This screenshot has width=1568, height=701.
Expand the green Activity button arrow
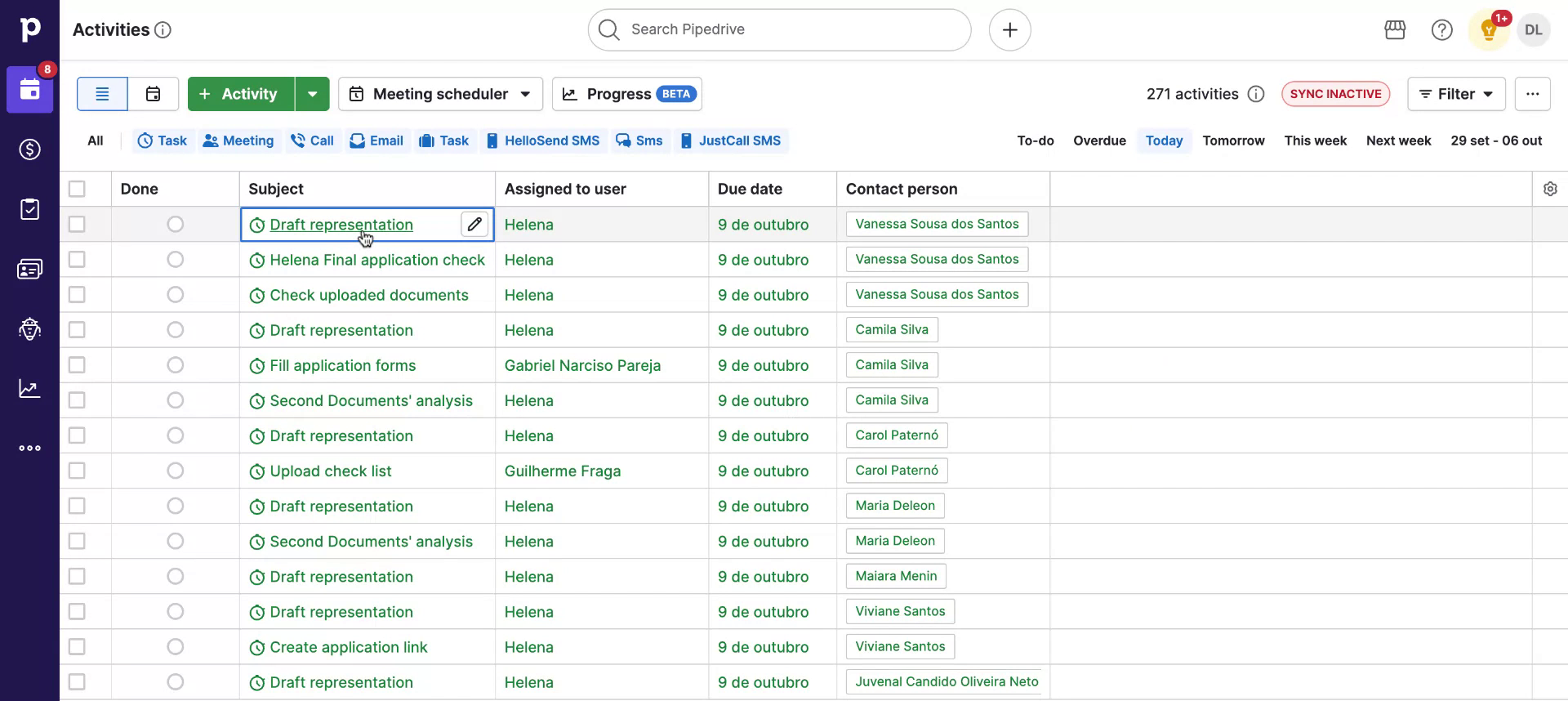312,94
